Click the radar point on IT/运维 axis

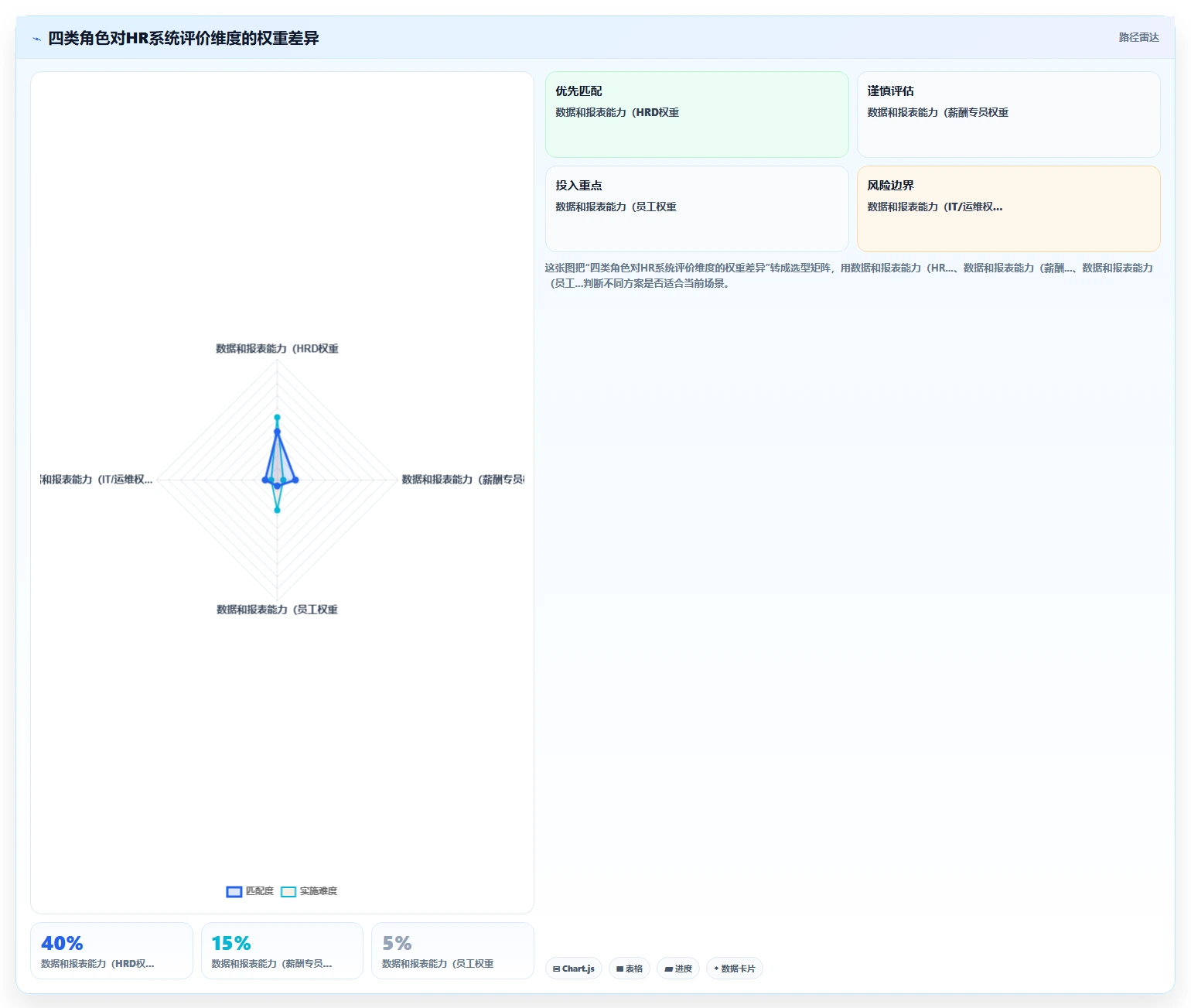265,480
